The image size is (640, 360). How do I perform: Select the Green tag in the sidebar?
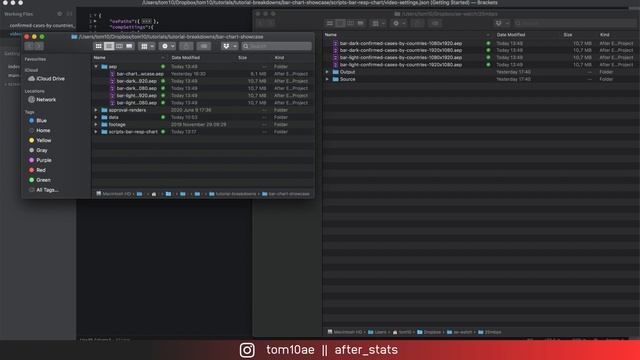coord(39,180)
